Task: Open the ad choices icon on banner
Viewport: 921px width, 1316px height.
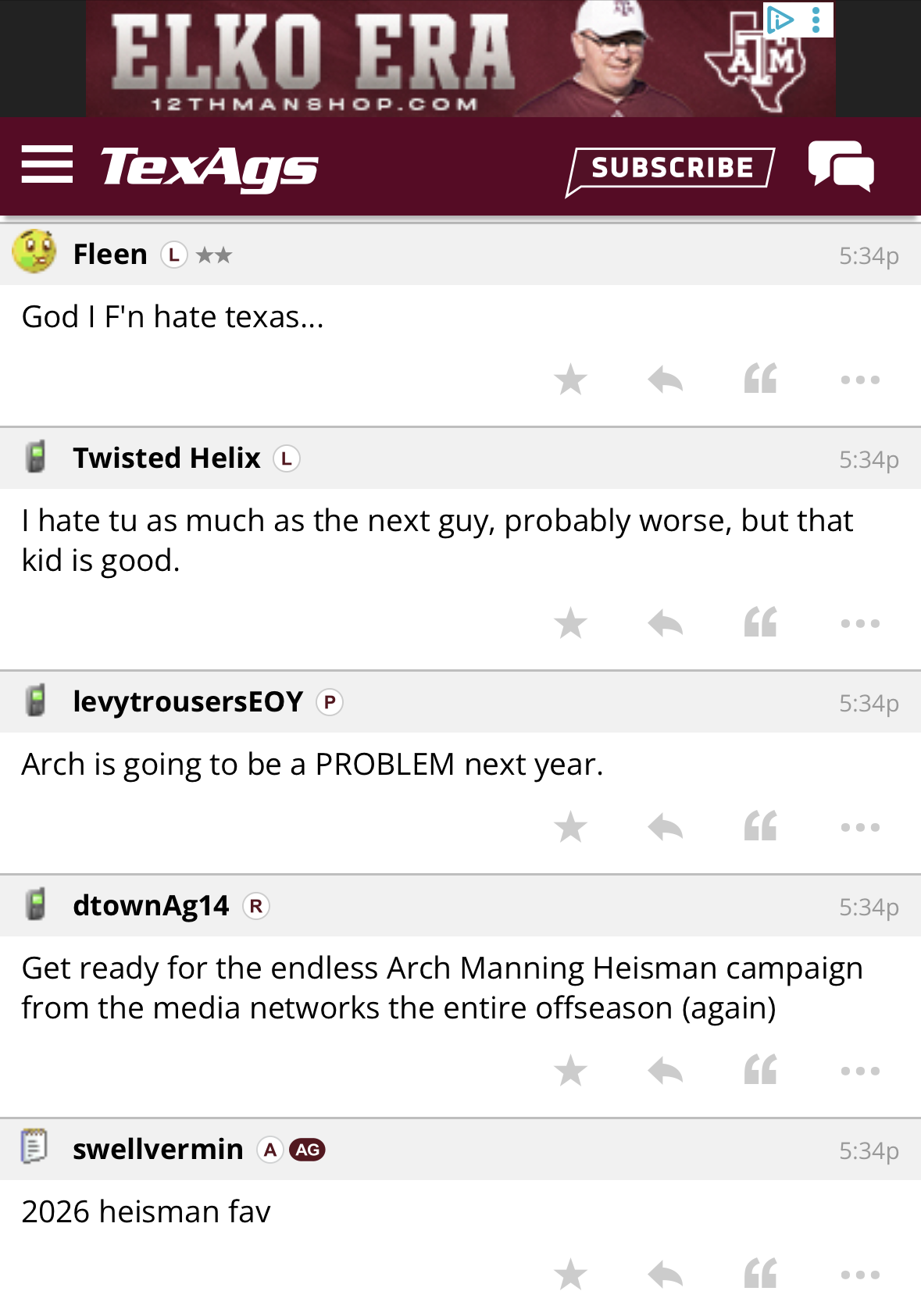Action: [x=780, y=19]
